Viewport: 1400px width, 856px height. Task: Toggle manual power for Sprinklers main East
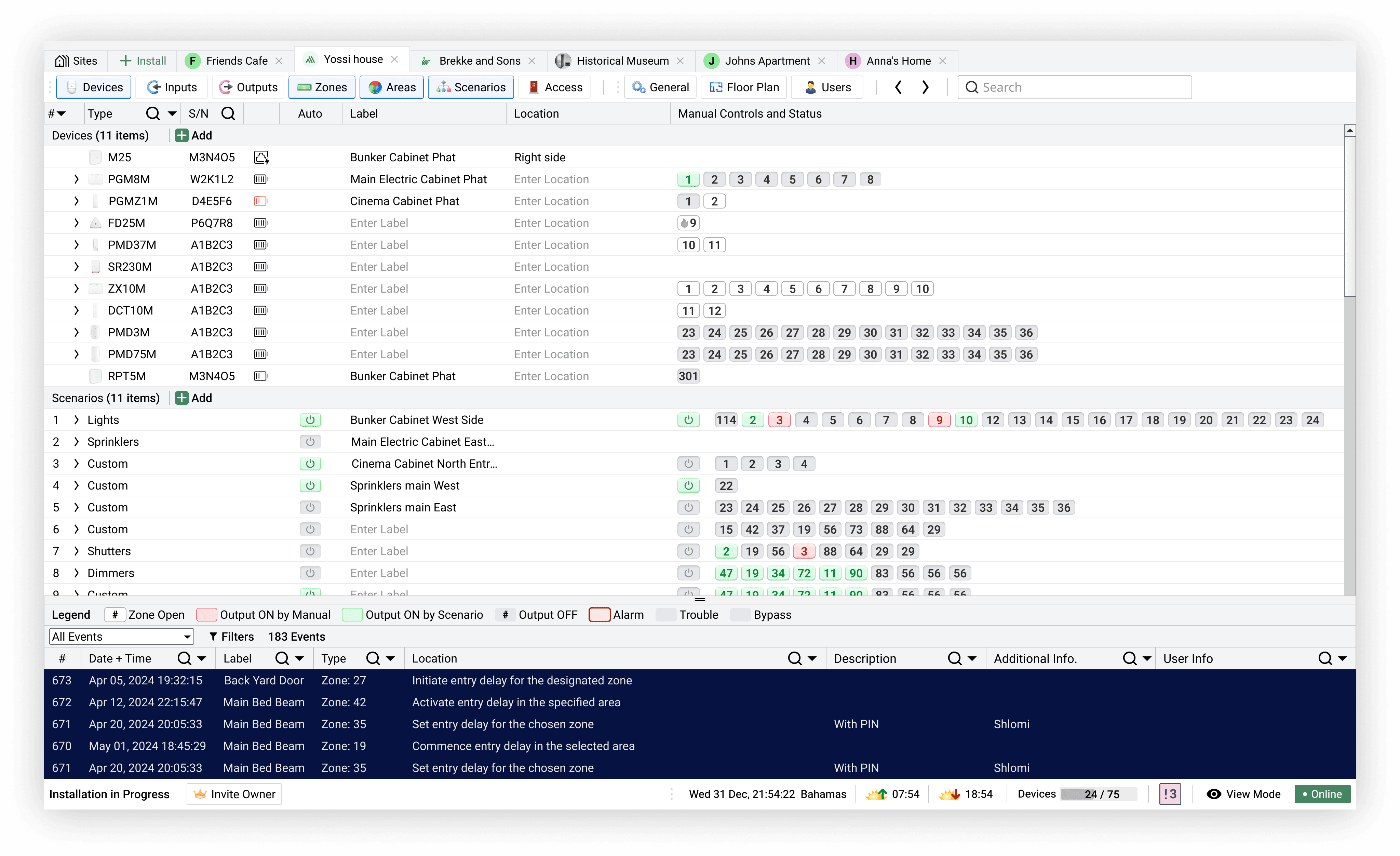point(688,508)
